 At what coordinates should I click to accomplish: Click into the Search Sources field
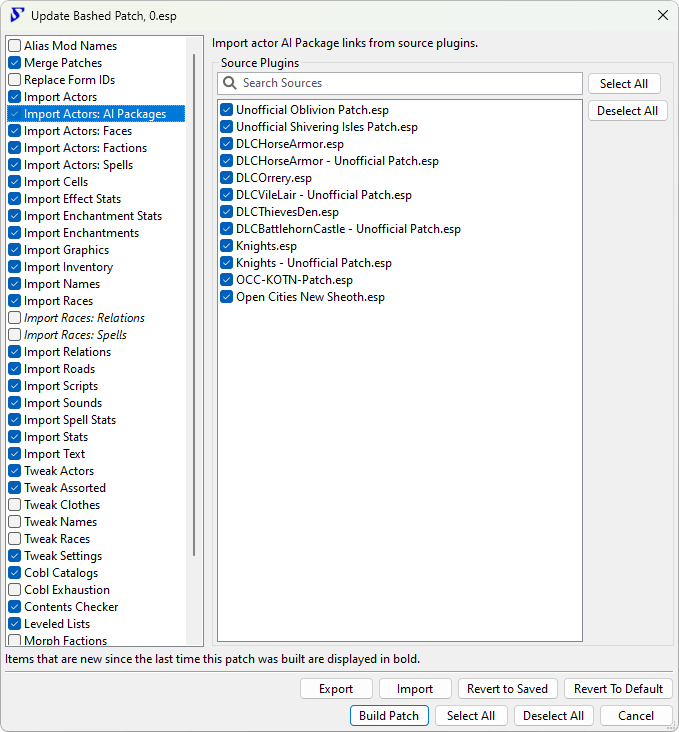[x=400, y=83]
